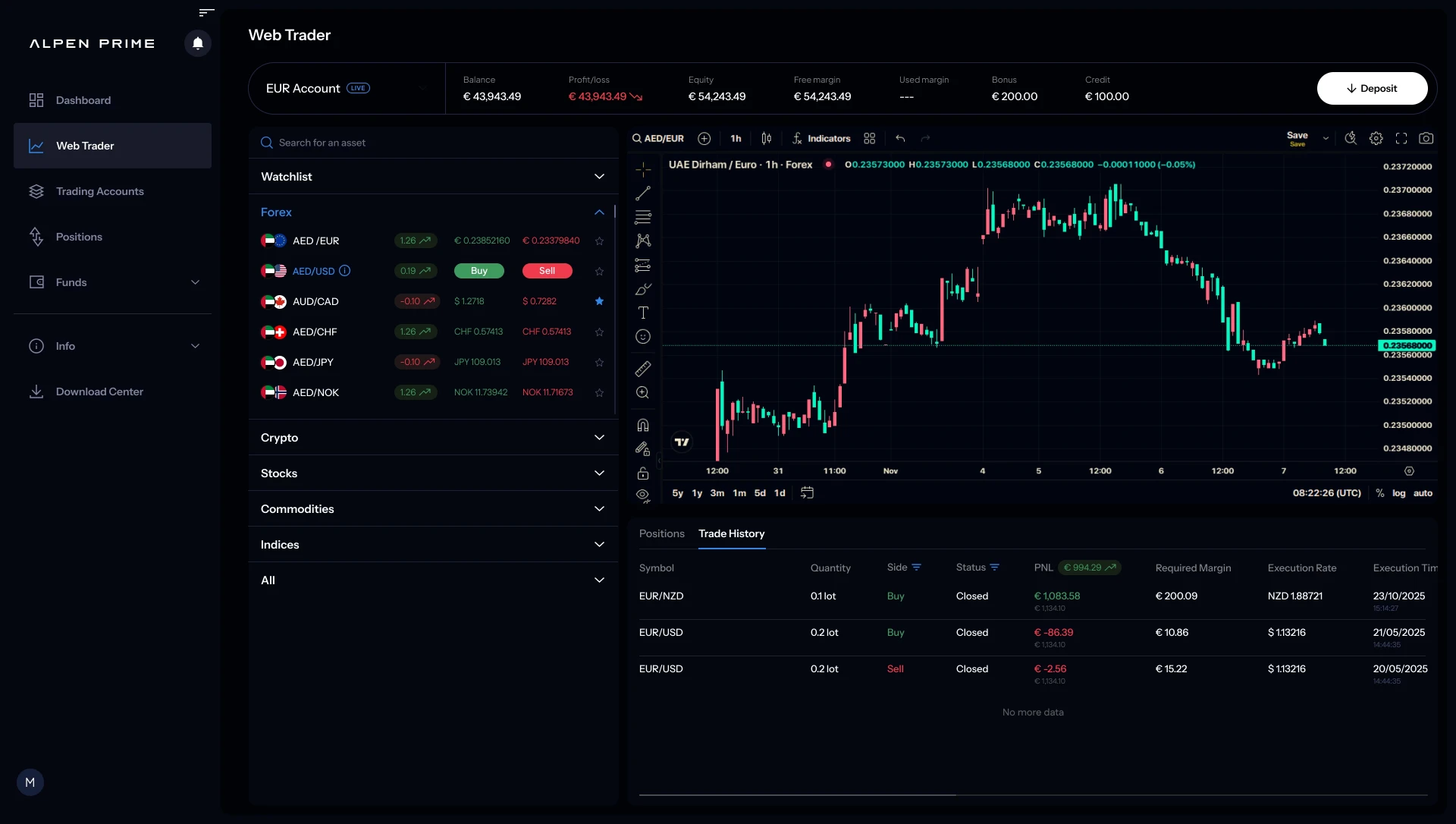The height and width of the screenshot is (824, 1456).
Task: Open the notifications bell
Action: pos(198,43)
